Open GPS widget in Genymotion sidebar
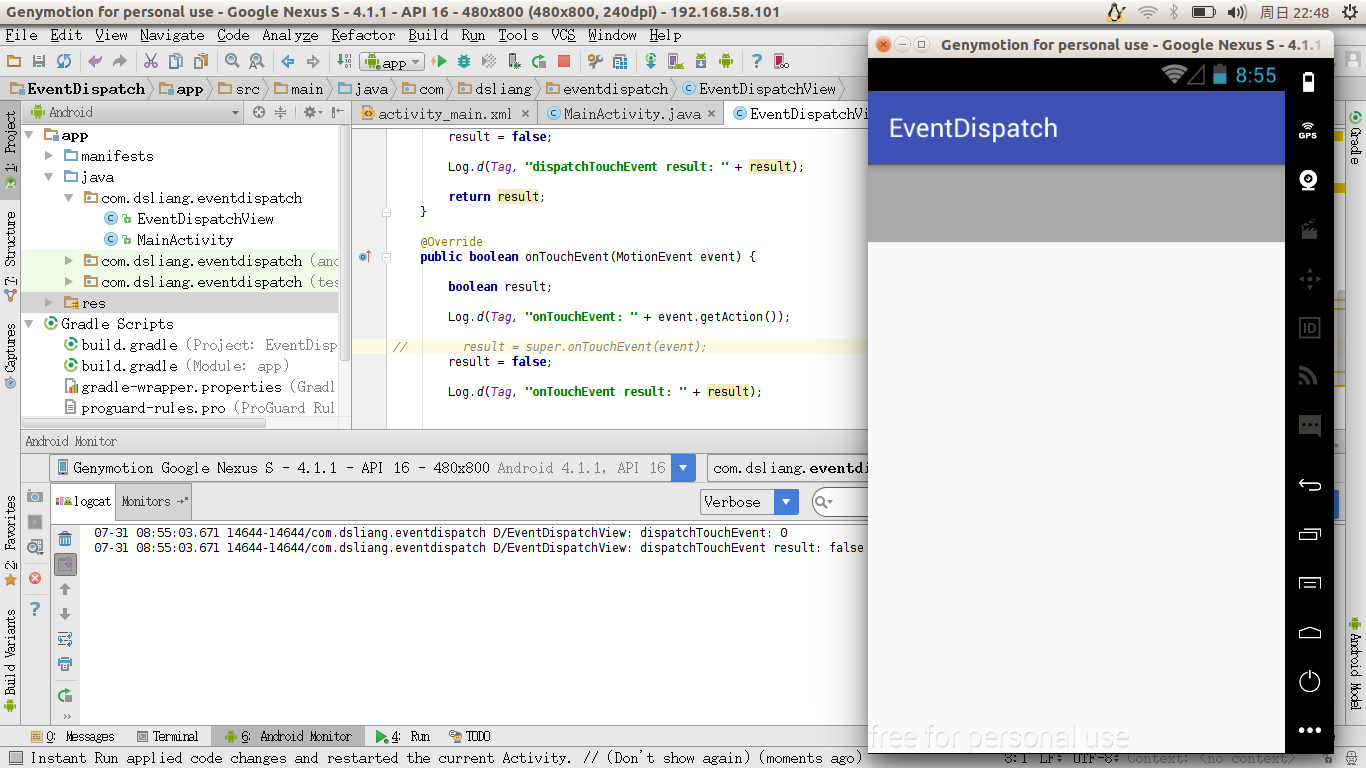The image size is (1366, 768). [1308, 131]
